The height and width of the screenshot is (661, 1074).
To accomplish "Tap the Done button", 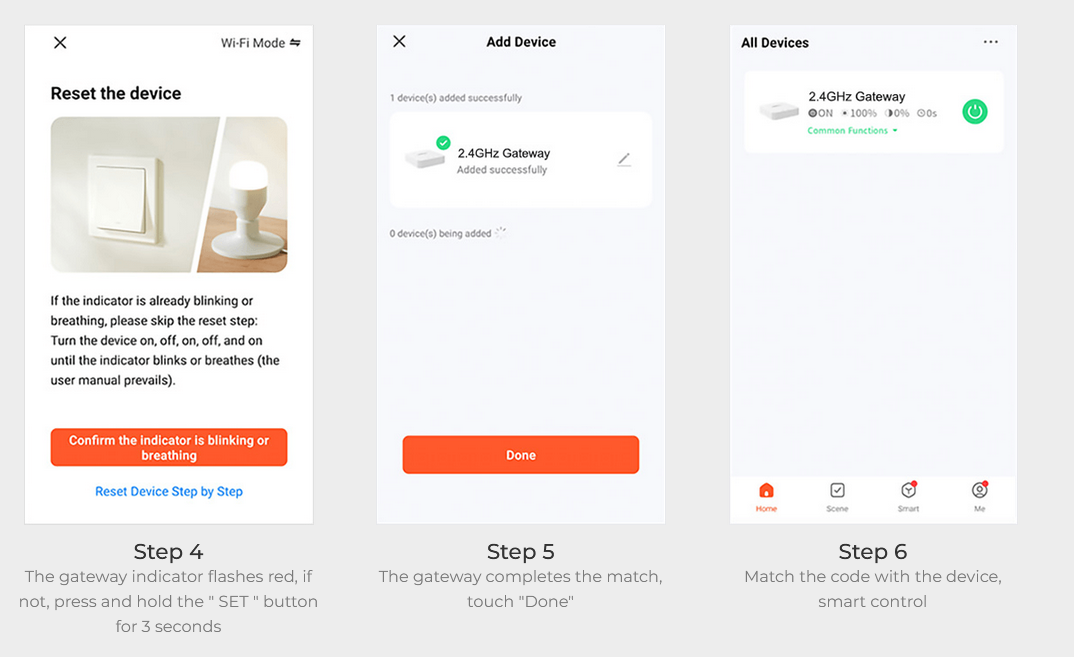I will click(521, 455).
